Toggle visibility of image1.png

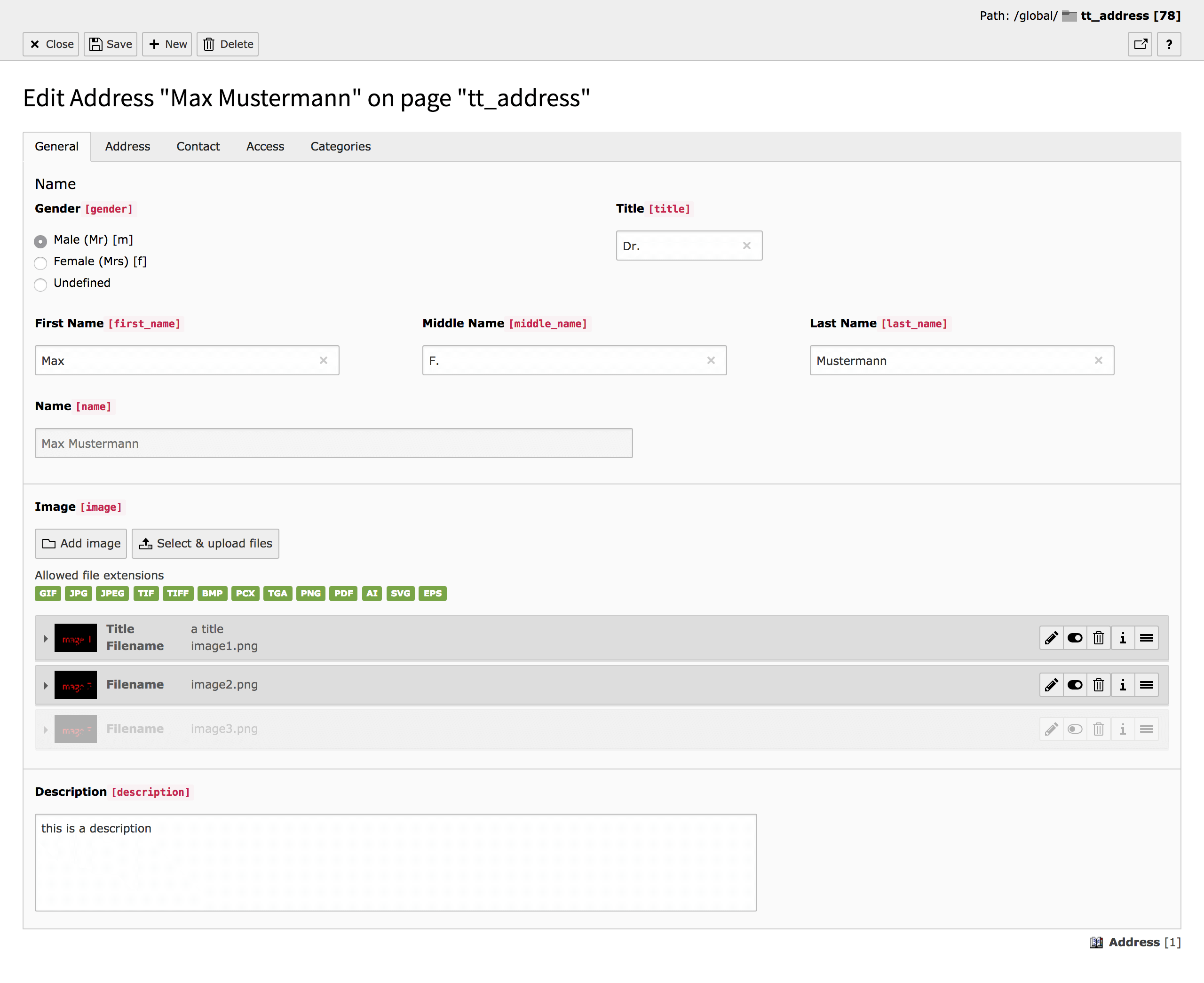1074,638
